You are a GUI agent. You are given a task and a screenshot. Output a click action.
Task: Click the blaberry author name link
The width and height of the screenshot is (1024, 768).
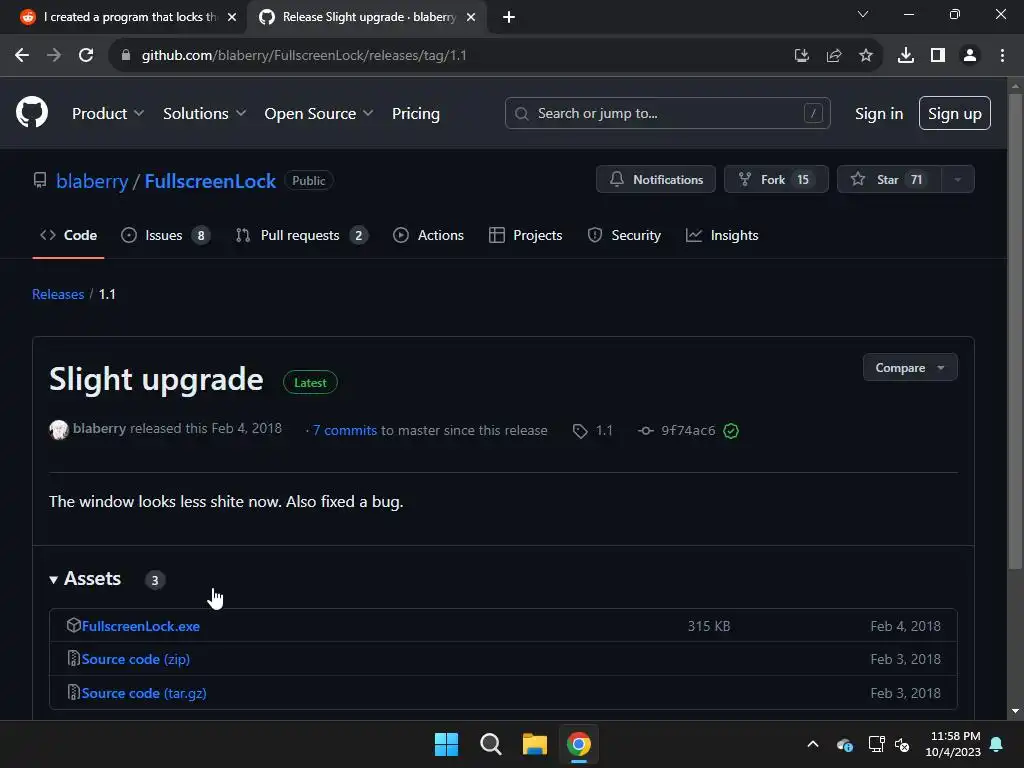coord(99,428)
